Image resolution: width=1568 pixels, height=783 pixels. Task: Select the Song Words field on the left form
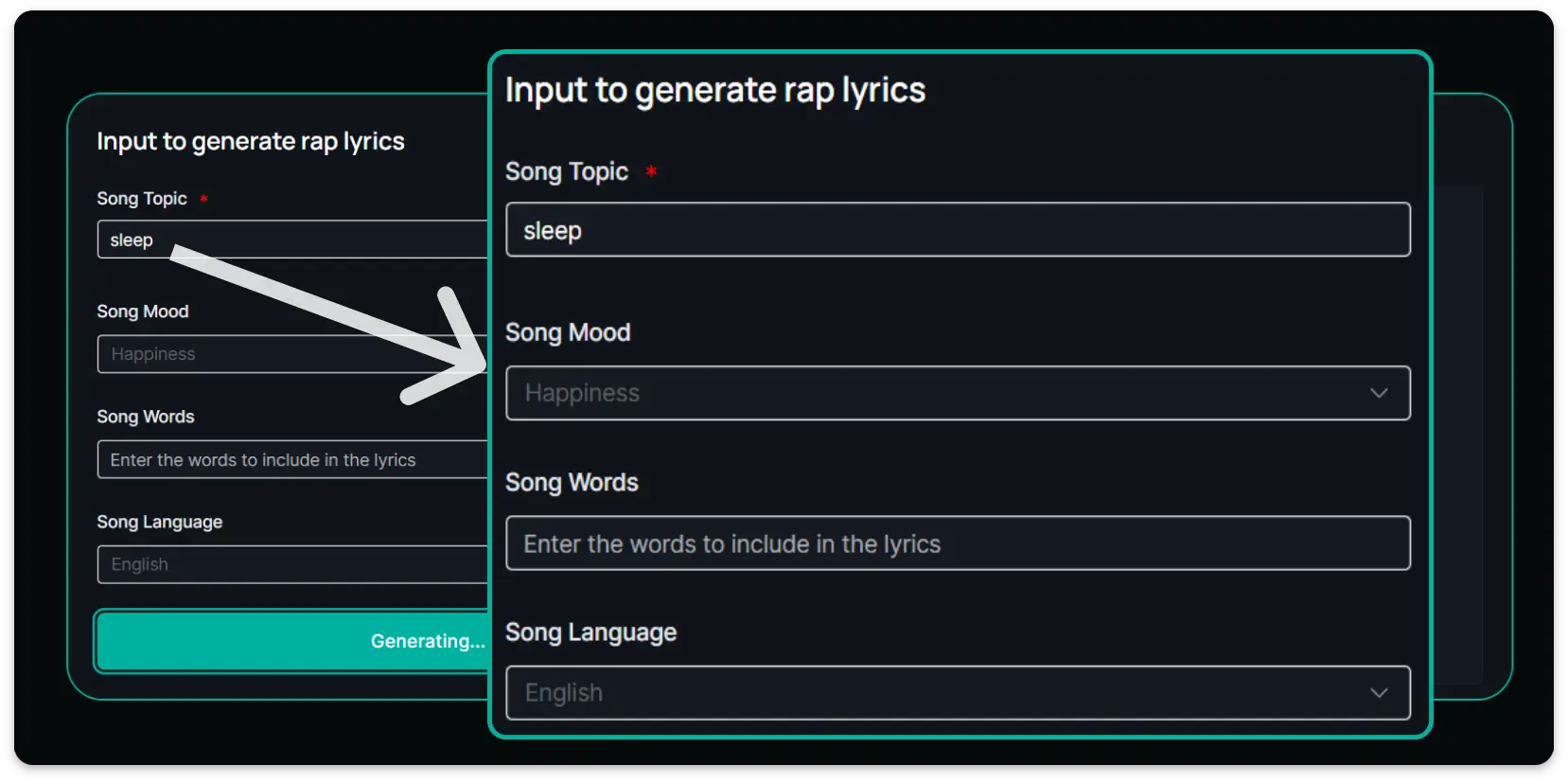point(284,459)
